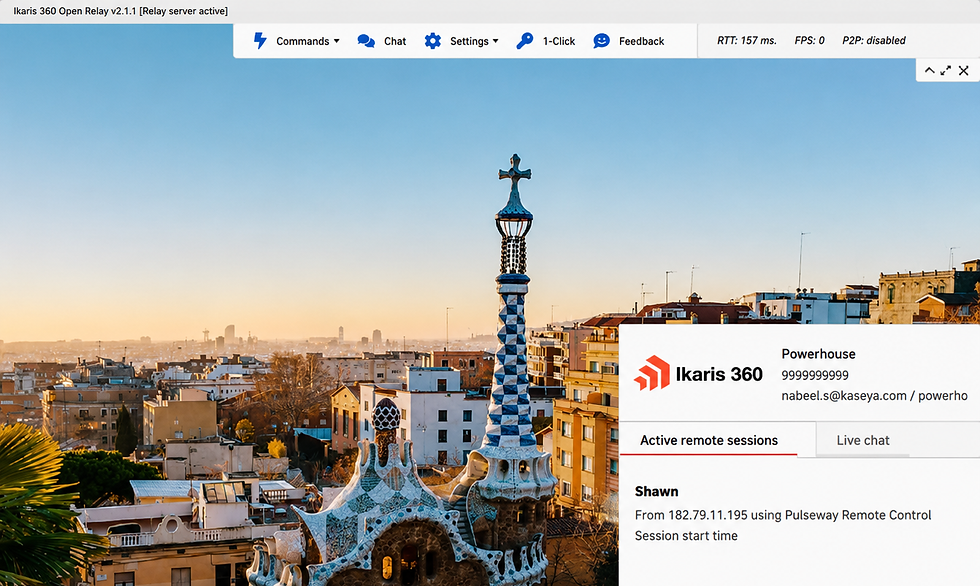Click the P2P: disabled status indicator

[x=874, y=41]
